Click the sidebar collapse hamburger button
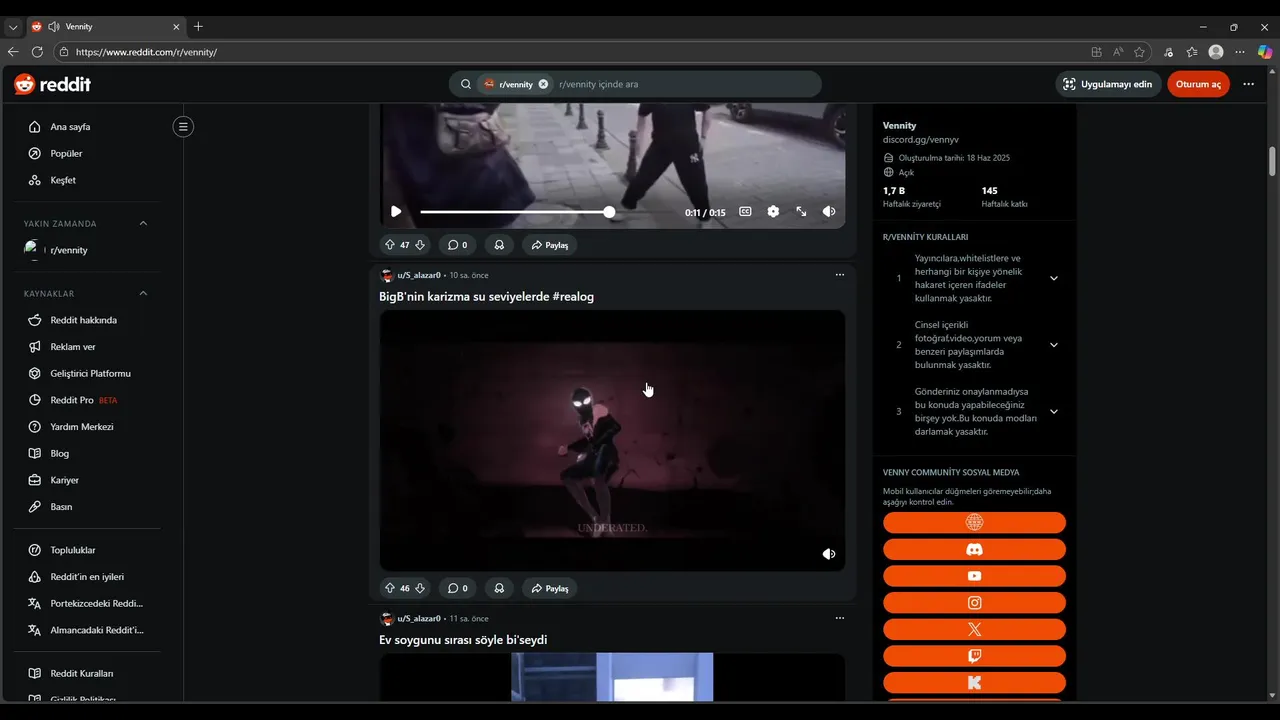1280x720 pixels. [183, 127]
